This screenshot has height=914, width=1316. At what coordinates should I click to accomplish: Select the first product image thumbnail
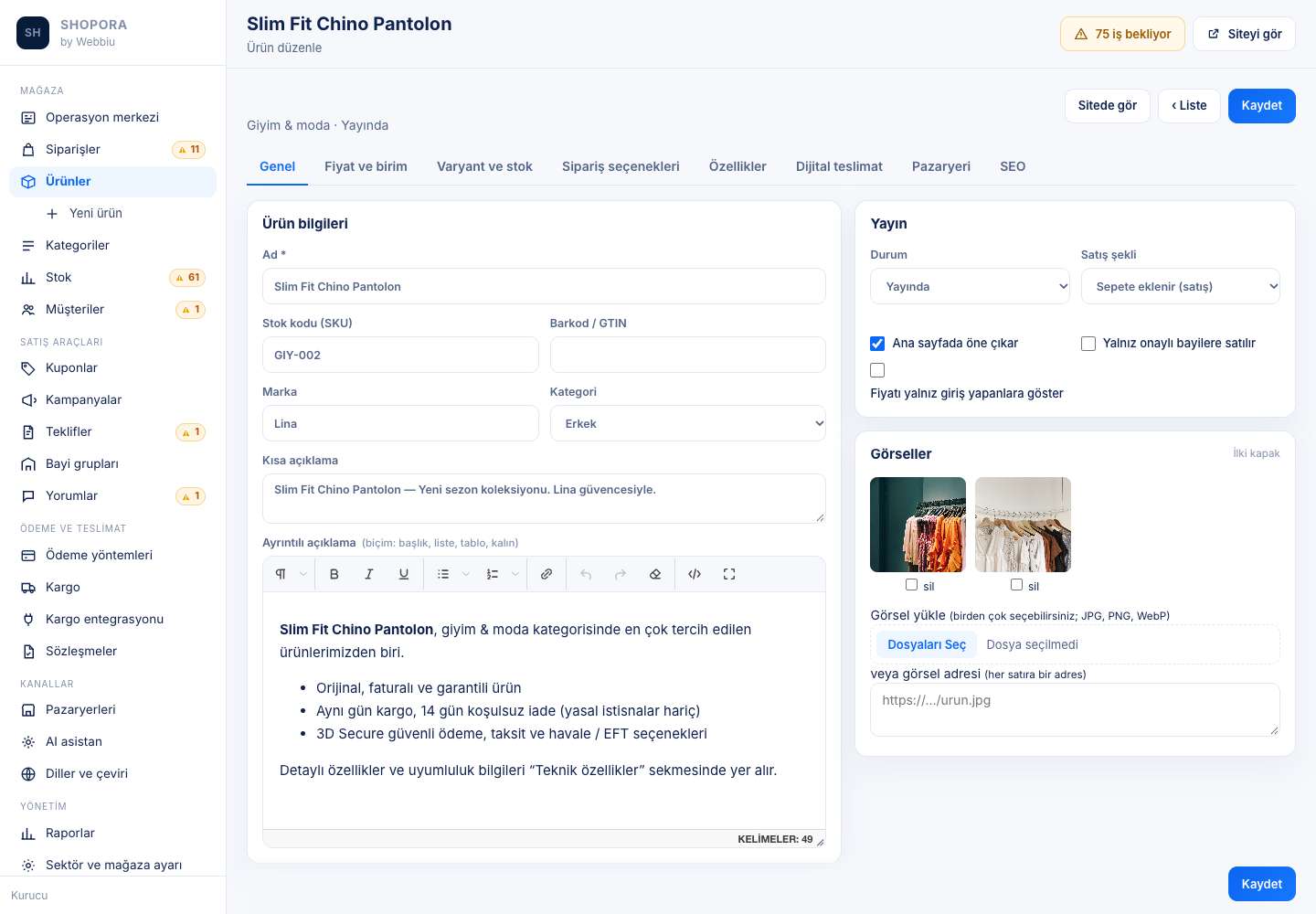pyautogui.click(x=918, y=525)
